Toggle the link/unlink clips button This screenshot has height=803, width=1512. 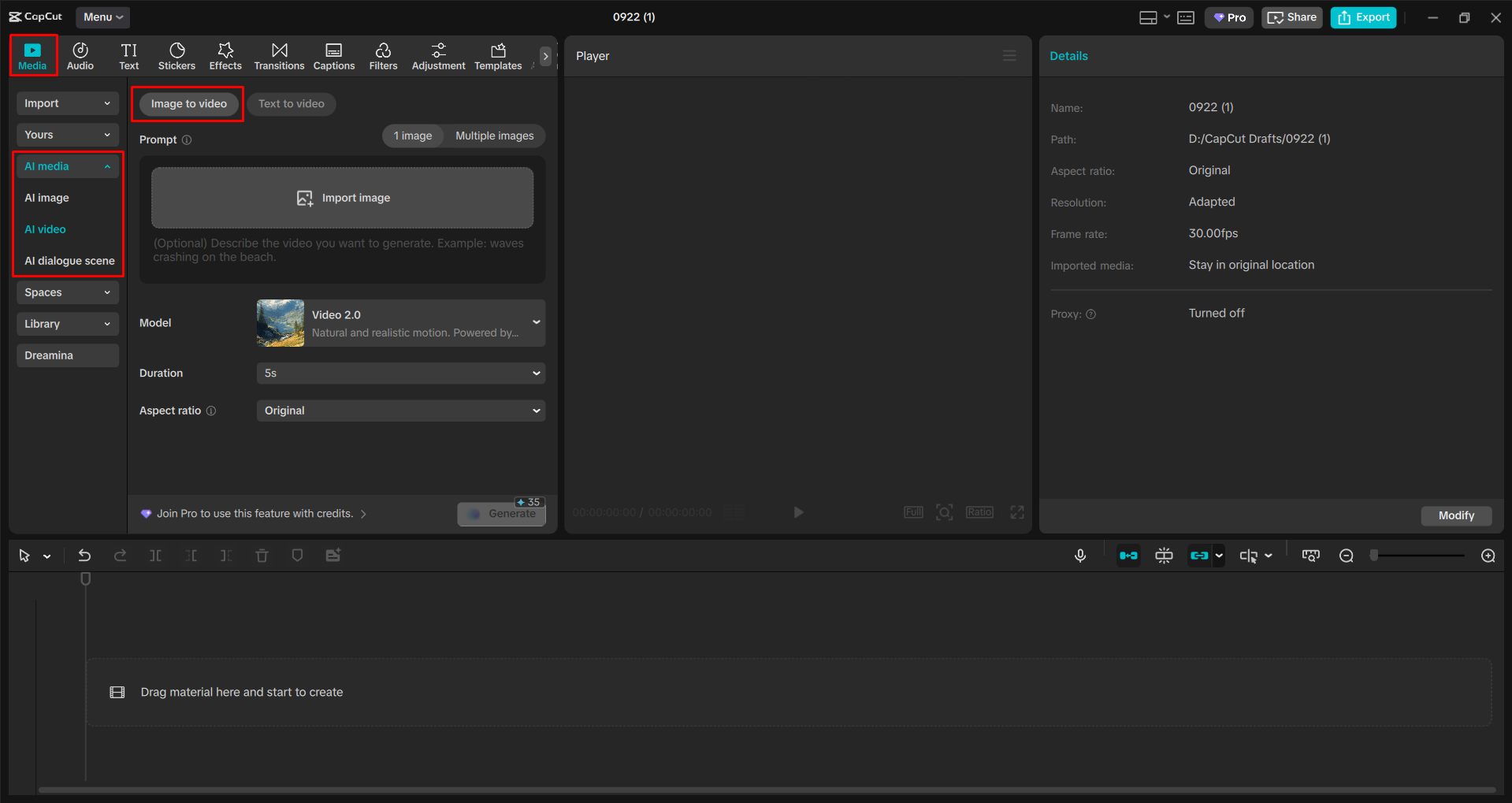pyautogui.click(x=1200, y=555)
